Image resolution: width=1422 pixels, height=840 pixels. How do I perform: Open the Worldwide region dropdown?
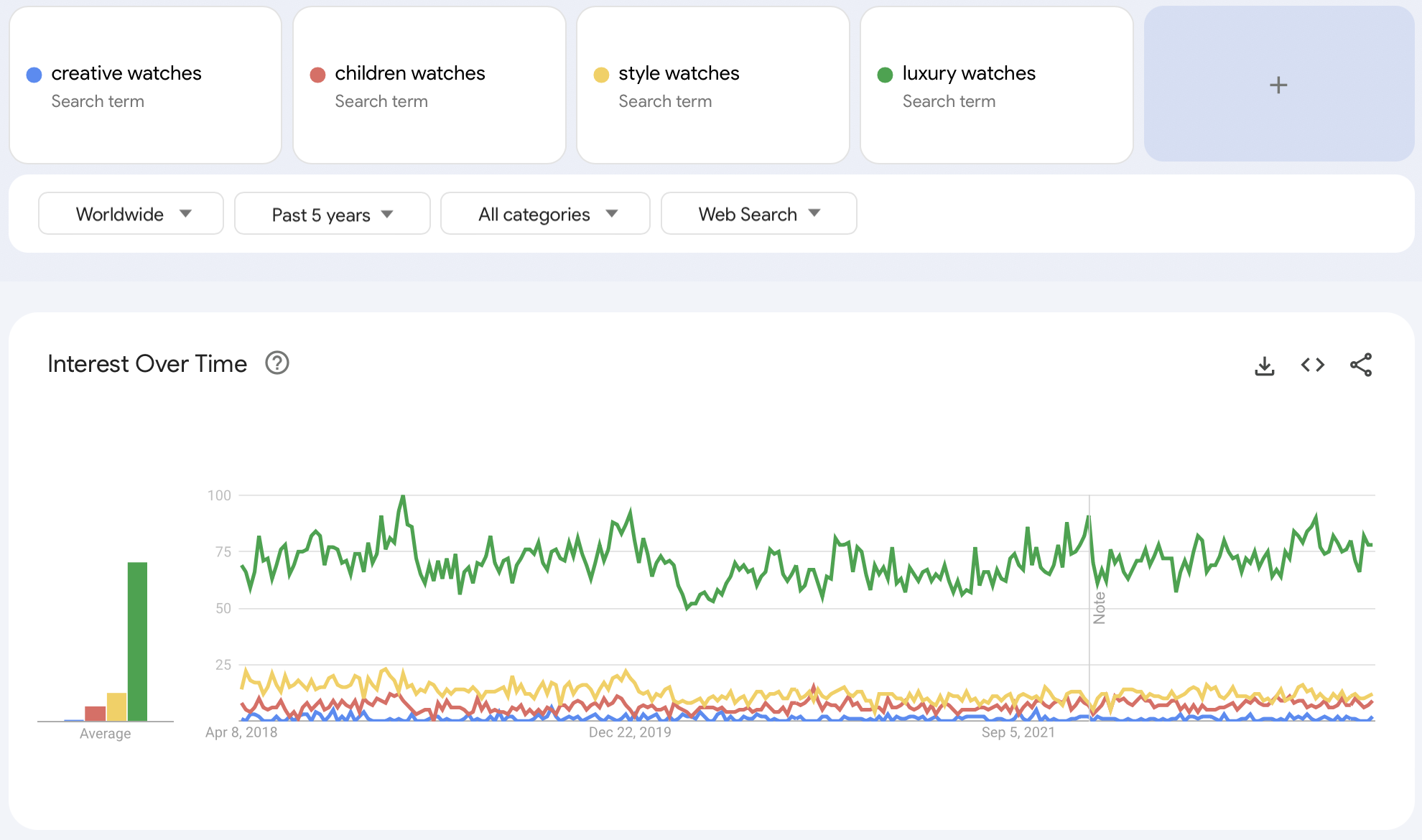tap(131, 213)
